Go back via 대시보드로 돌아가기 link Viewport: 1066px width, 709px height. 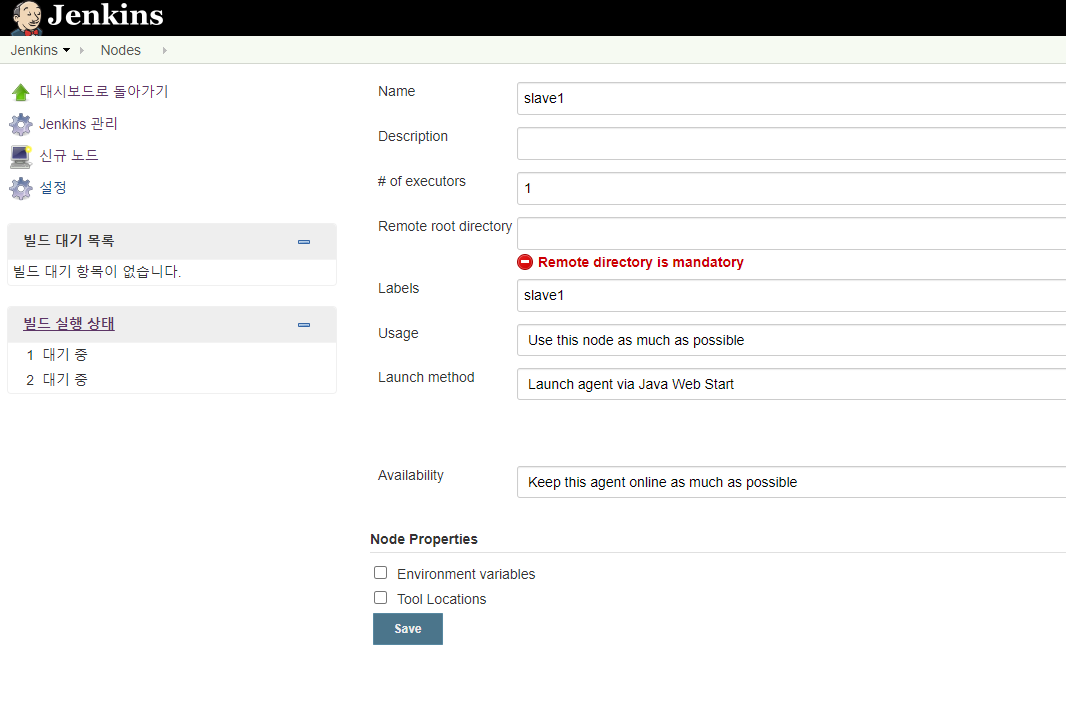pos(104,91)
